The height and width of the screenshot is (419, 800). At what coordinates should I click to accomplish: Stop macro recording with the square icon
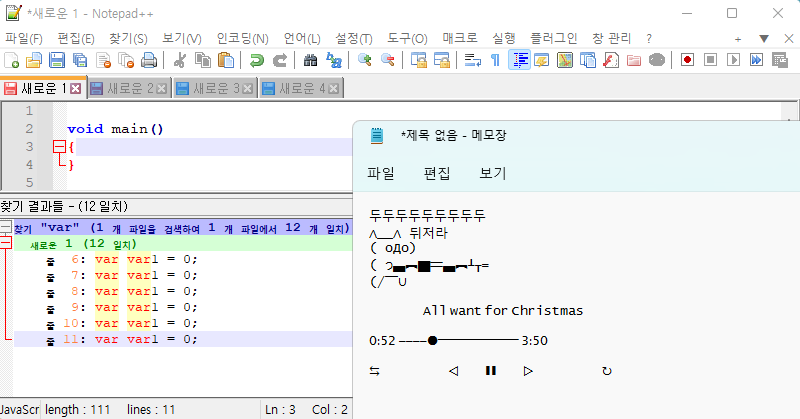tap(710, 60)
